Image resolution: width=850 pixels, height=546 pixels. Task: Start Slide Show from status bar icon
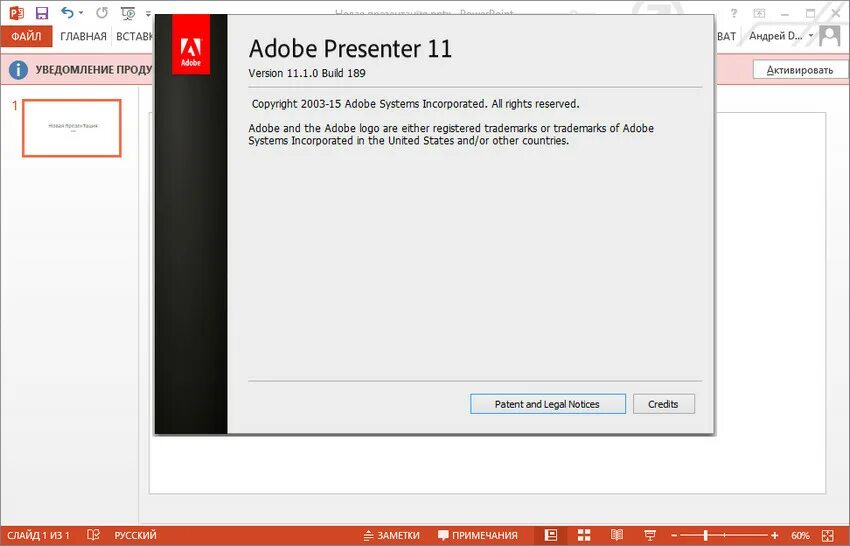tap(649, 535)
